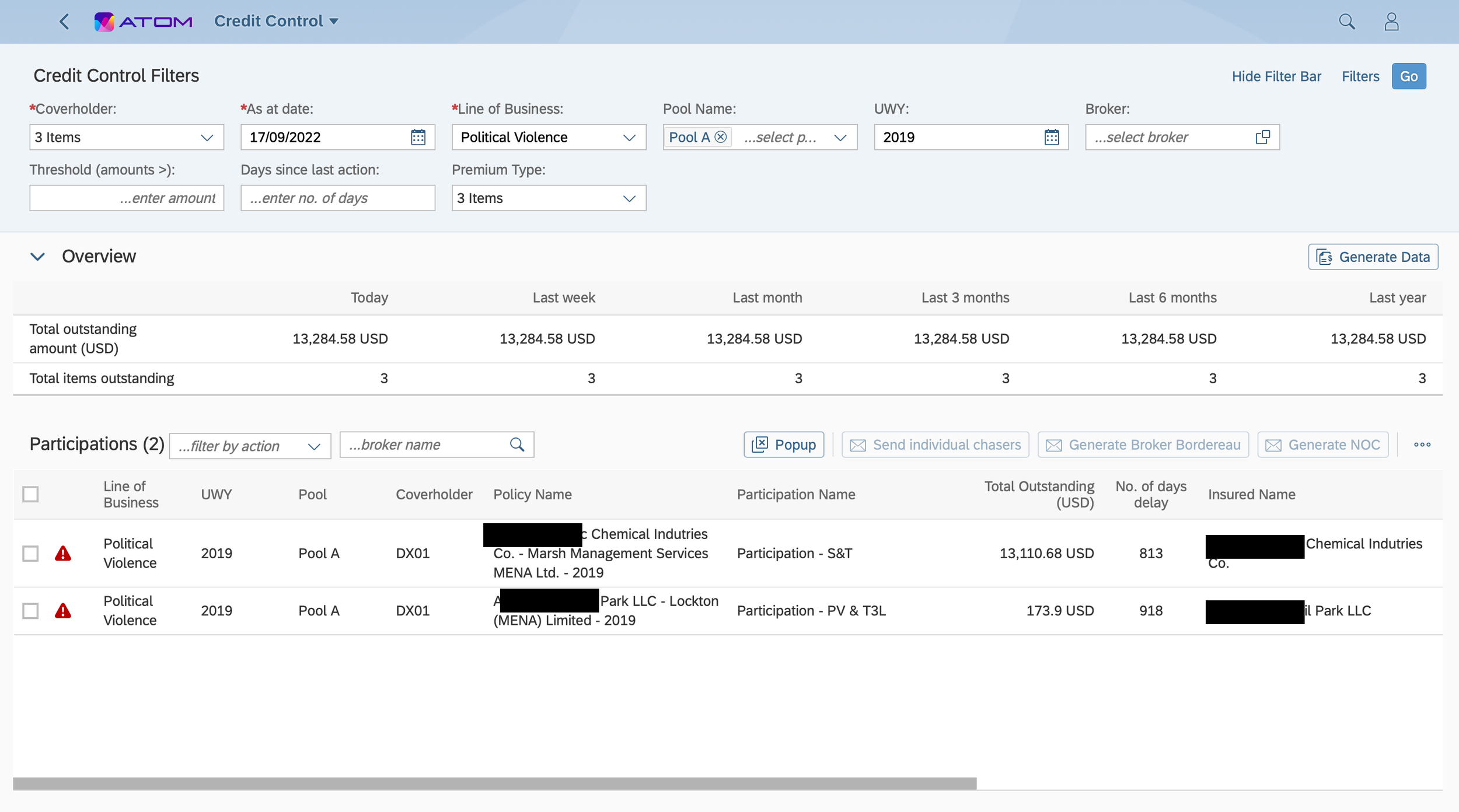1459x812 pixels.
Task: Open the search magnifier in header
Action: tap(1346, 22)
